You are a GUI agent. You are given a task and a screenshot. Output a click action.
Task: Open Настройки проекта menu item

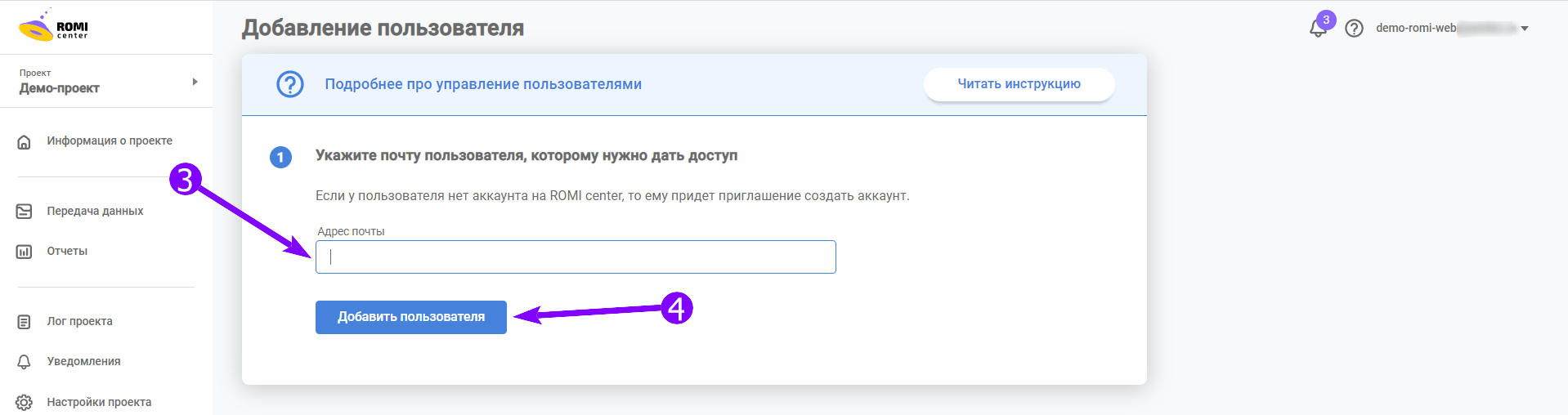coord(99,402)
